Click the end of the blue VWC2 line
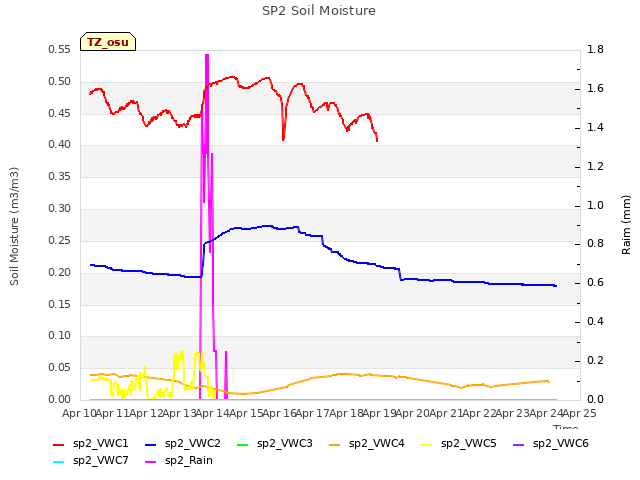The height and width of the screenshot is (480, 640). tap(556, 286)
